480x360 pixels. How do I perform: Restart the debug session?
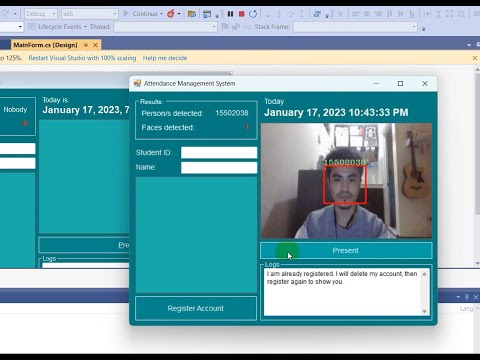253,14
